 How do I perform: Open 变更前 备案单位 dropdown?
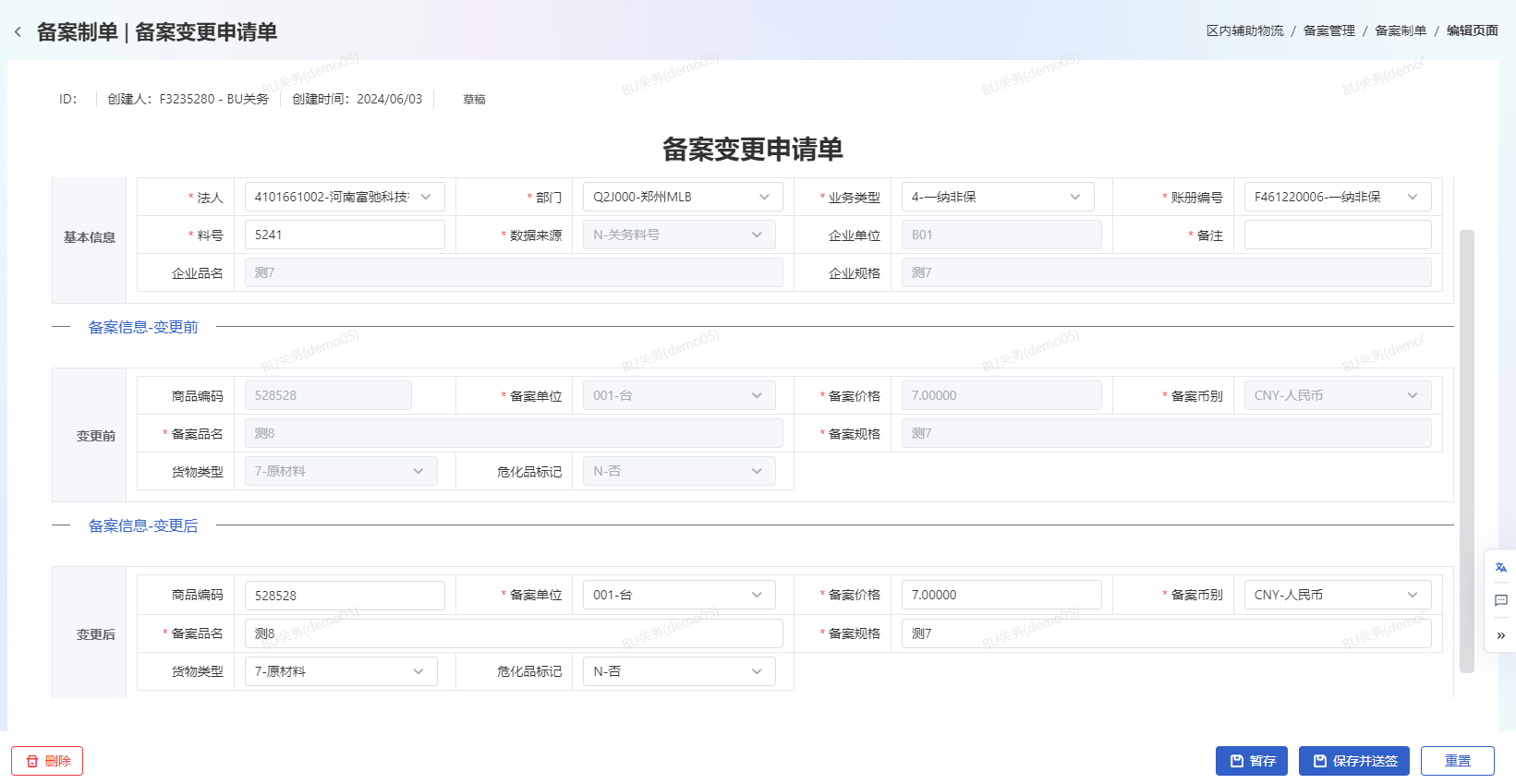679,395
